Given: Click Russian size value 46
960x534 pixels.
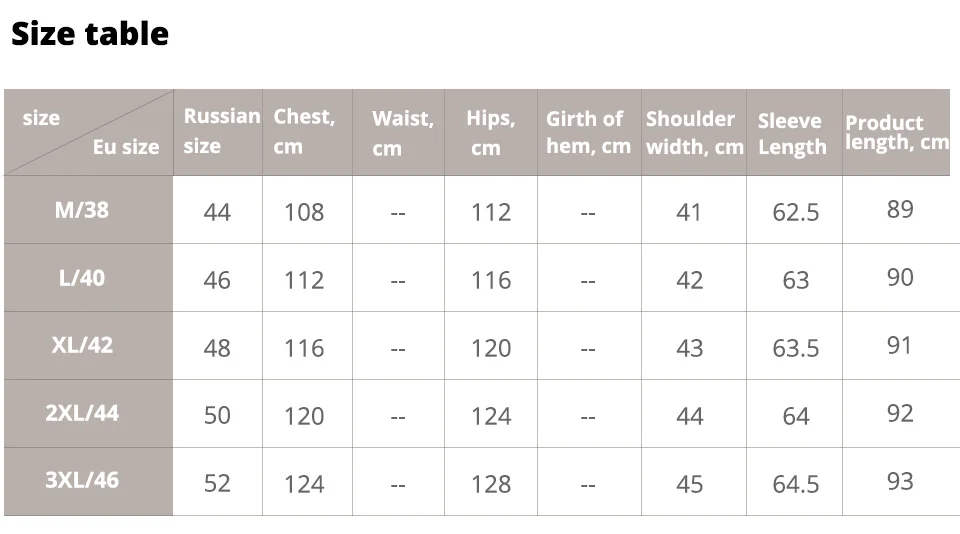Looking at the screenshot, I should 217,280.
